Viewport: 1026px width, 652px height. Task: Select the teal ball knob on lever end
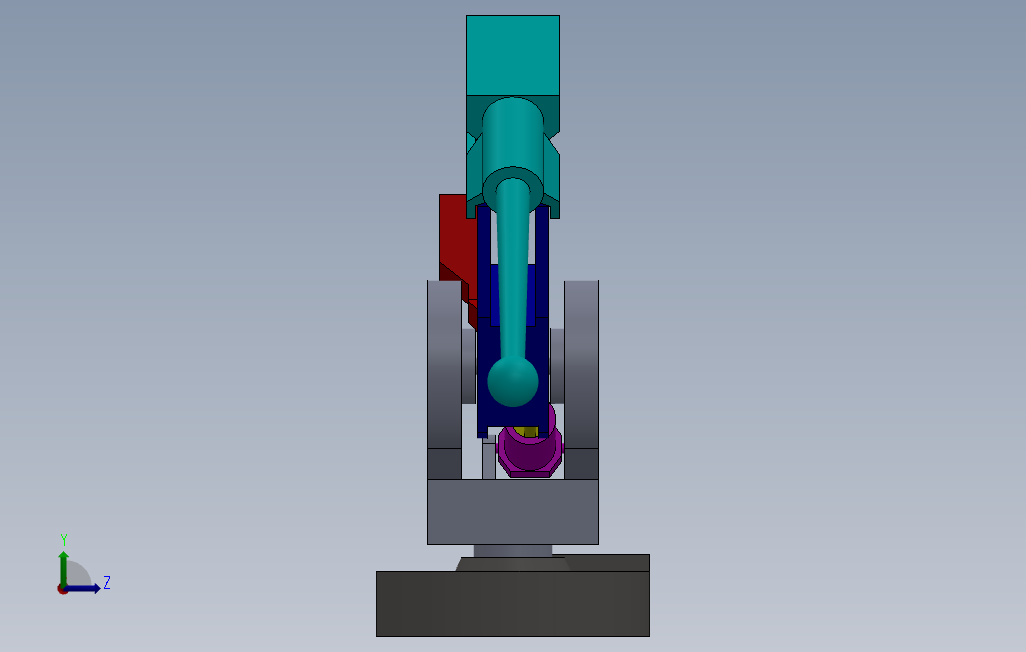point(513,382)
